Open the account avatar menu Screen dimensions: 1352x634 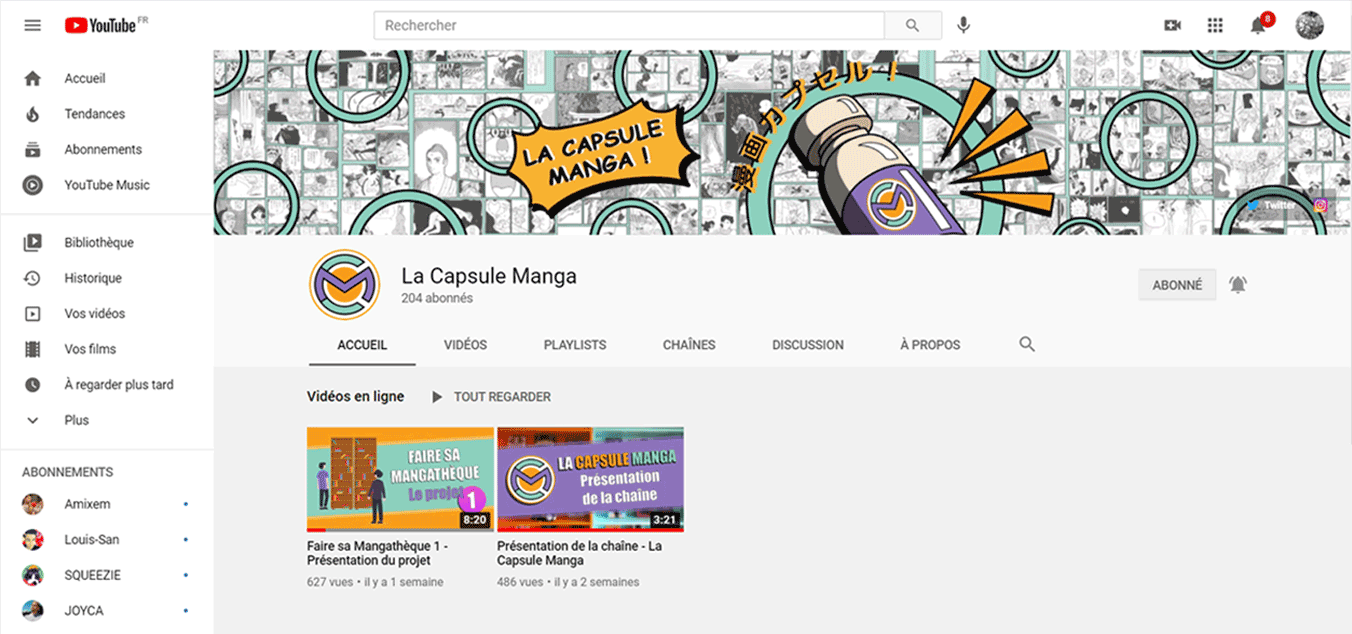(x=1309, y=25)
